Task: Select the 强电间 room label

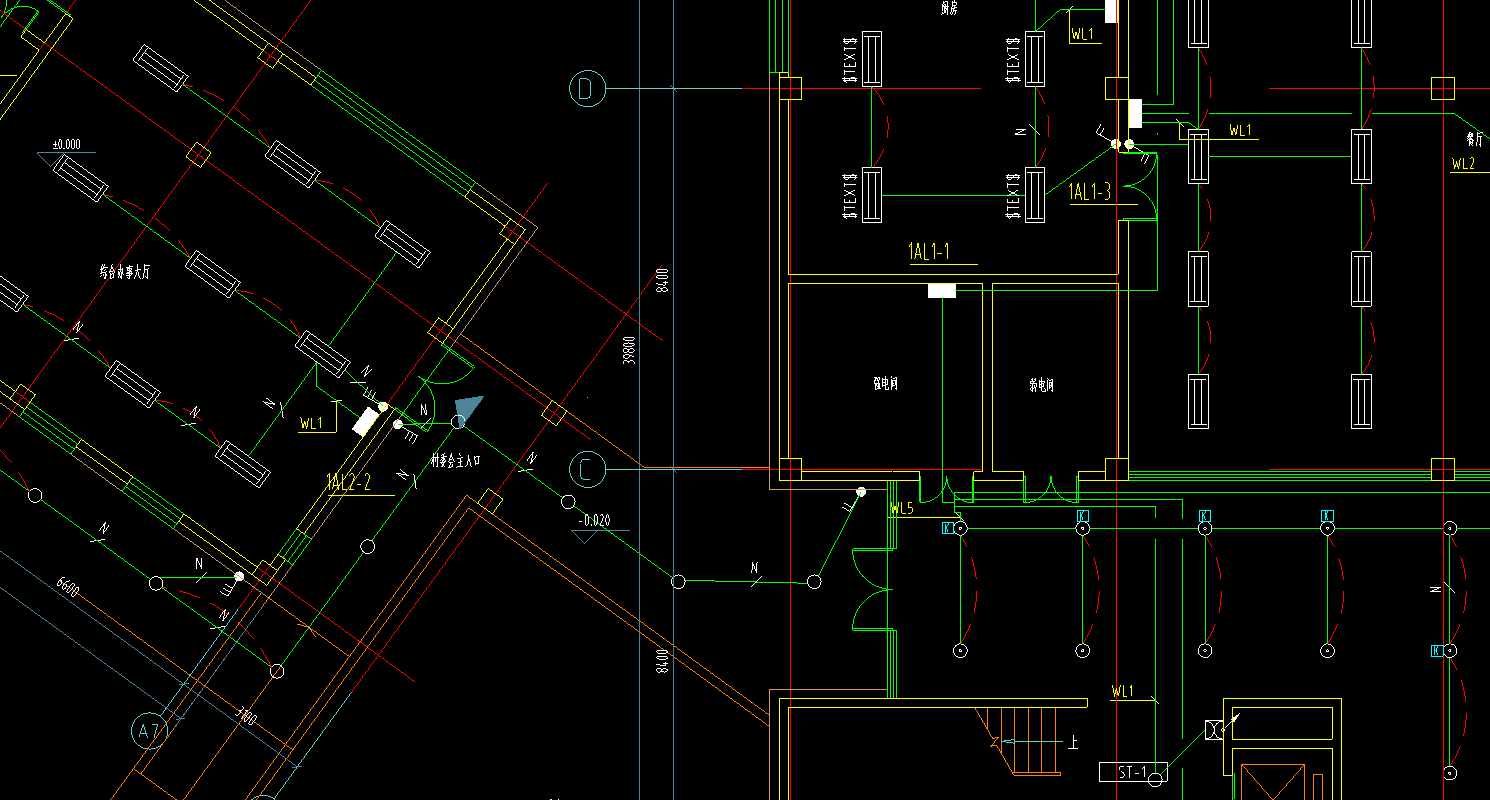Action: point(886,383)
